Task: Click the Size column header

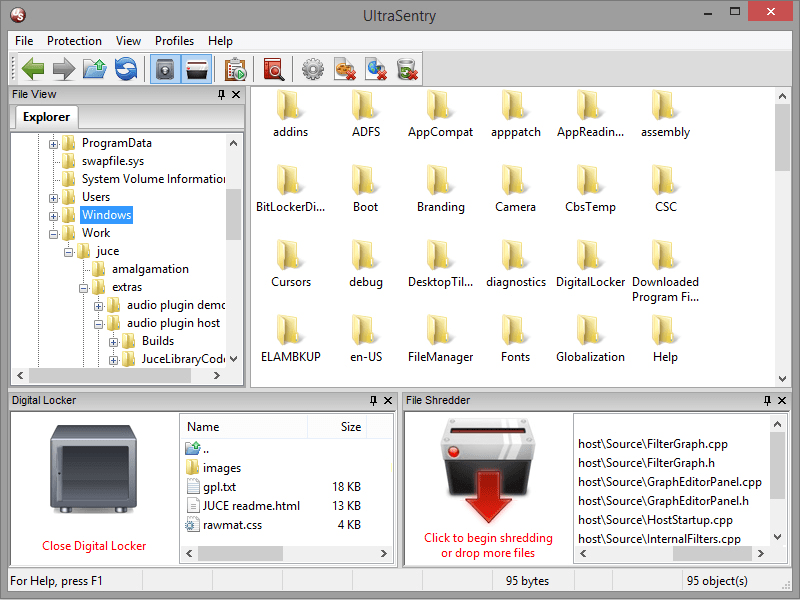Action: 337,427
